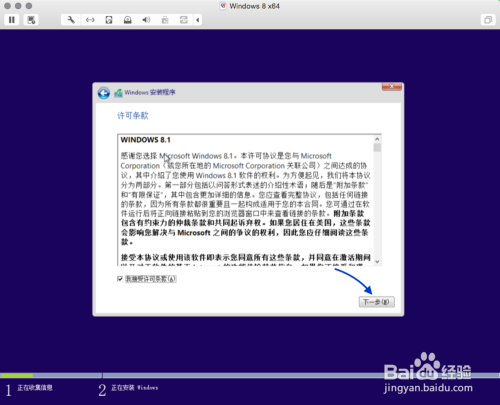Click the 许可条款 title text
The image size is (500, 405).
coord(133,116)
